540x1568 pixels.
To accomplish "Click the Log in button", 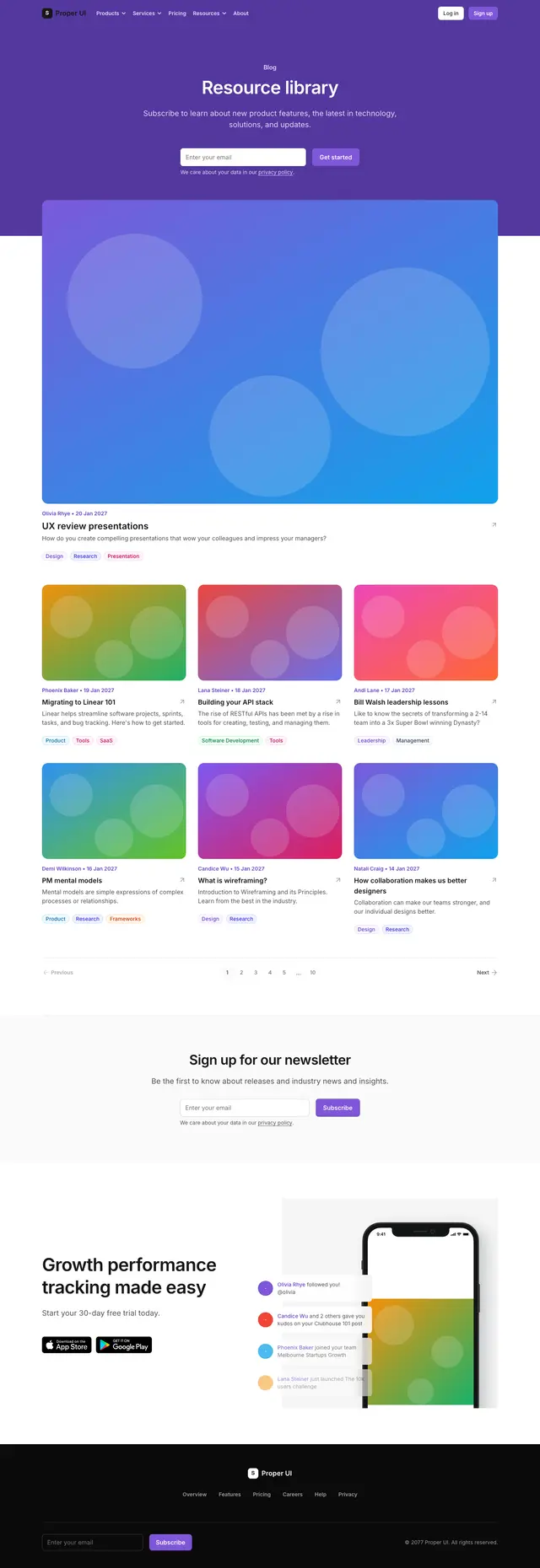I will [451, 13].
